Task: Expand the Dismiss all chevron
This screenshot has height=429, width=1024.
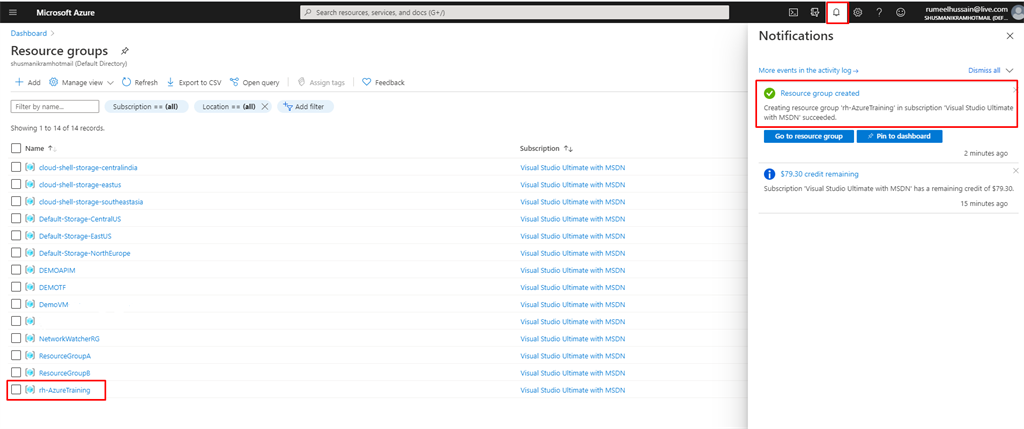Action: (1010, 70)
